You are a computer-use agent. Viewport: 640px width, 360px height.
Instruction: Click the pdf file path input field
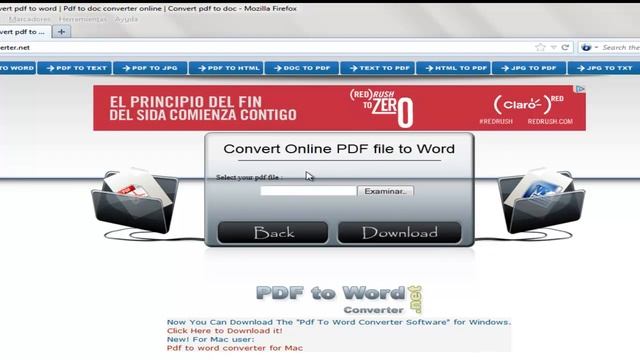pyautogui.click(x=308, y=191)
